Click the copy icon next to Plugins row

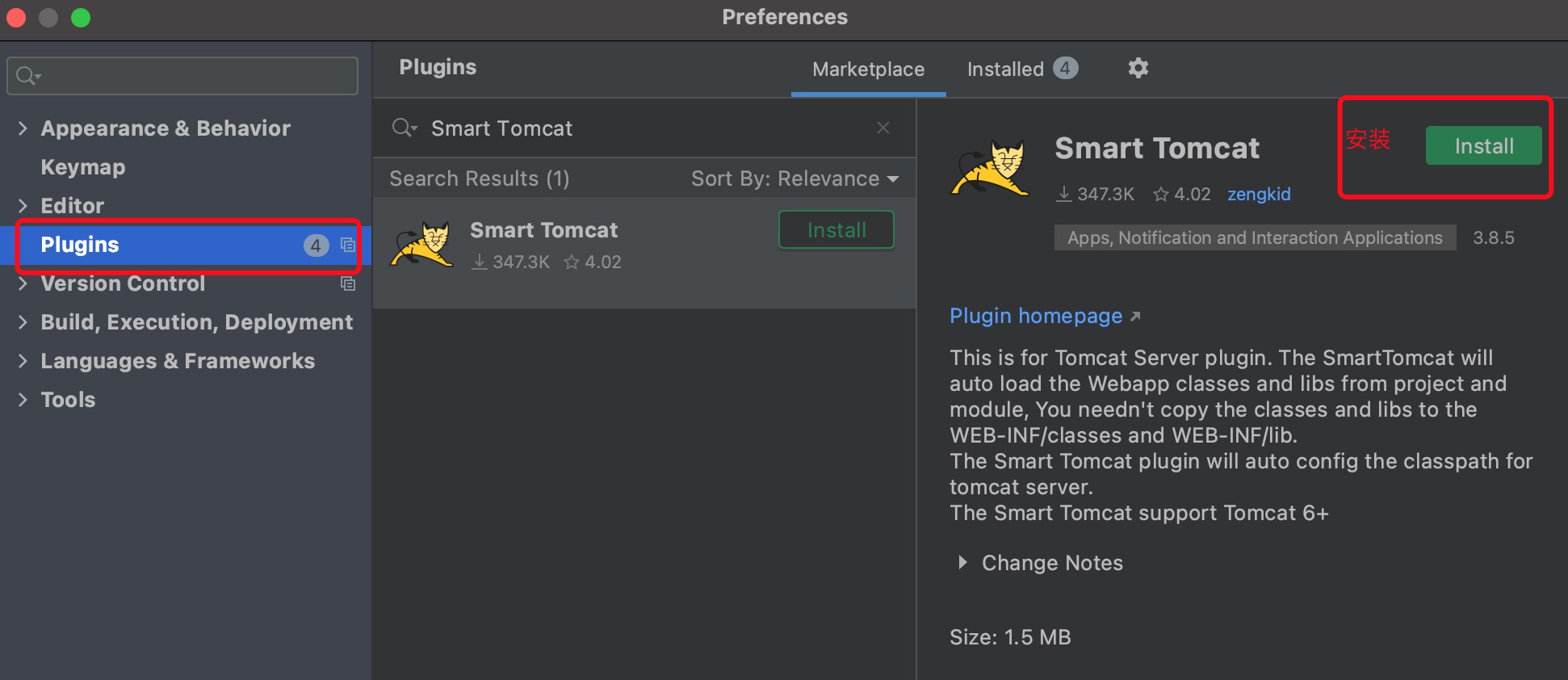[x=348, y=245]
